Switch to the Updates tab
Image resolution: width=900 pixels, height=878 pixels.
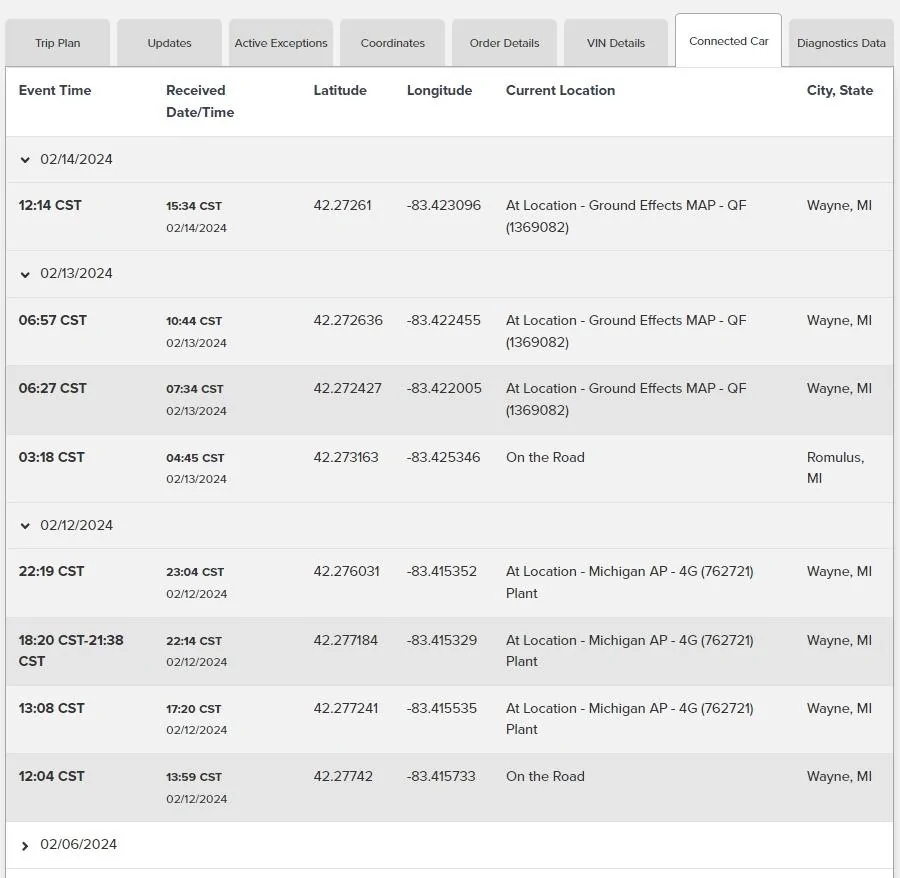coord(169,43)
